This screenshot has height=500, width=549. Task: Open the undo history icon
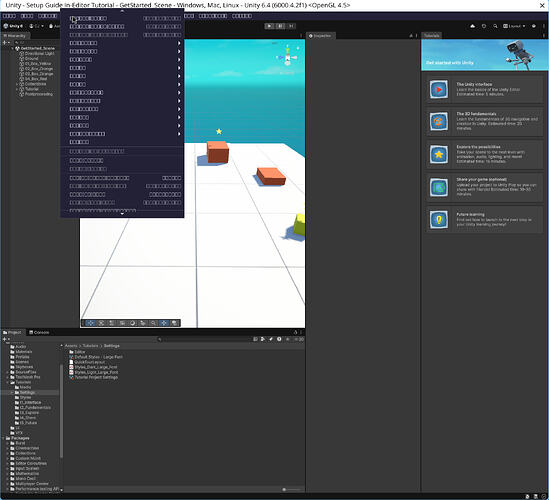(x=484, y=26)
